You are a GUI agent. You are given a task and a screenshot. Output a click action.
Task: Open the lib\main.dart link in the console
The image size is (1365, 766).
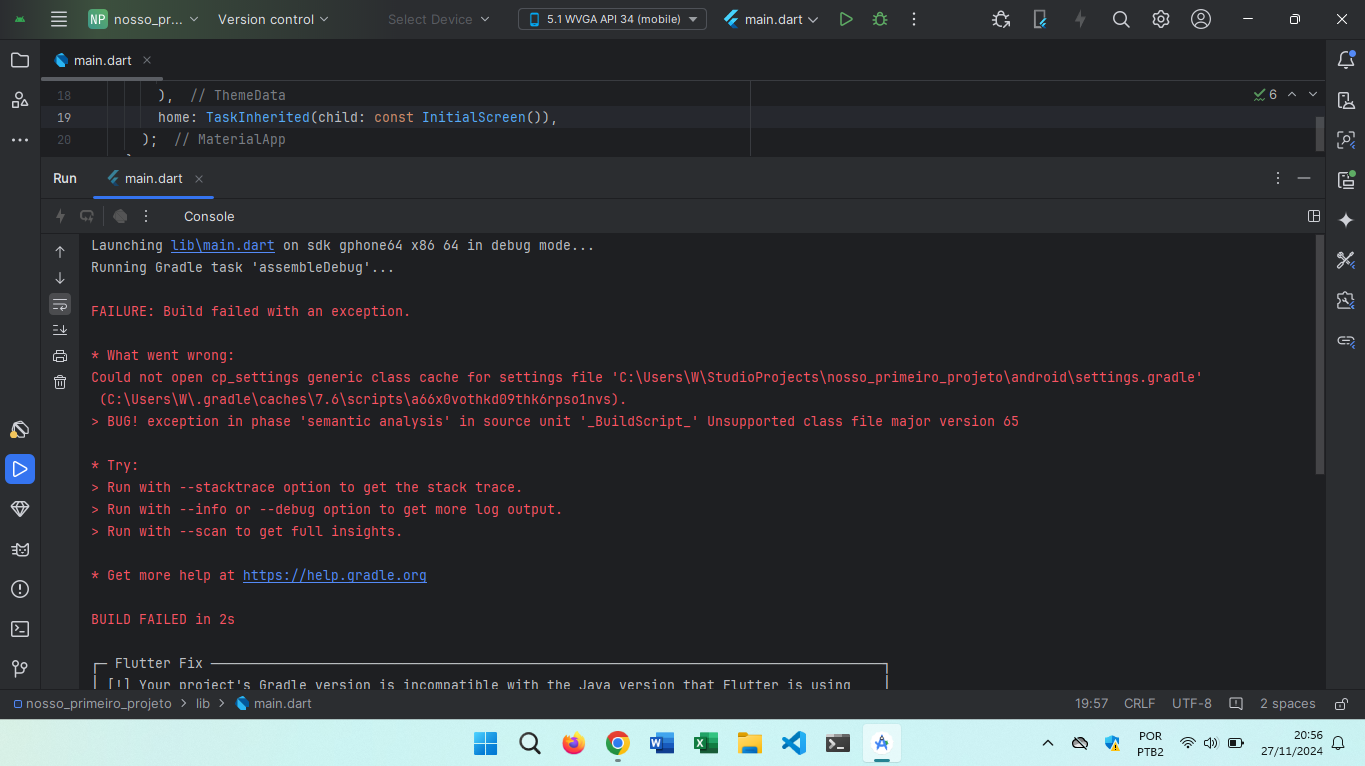(x=223, y=245)
